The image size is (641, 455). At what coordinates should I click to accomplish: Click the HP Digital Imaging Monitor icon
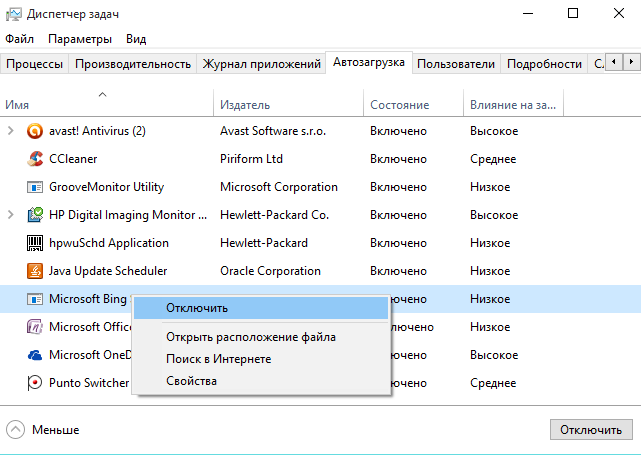(x=35, y=215)
